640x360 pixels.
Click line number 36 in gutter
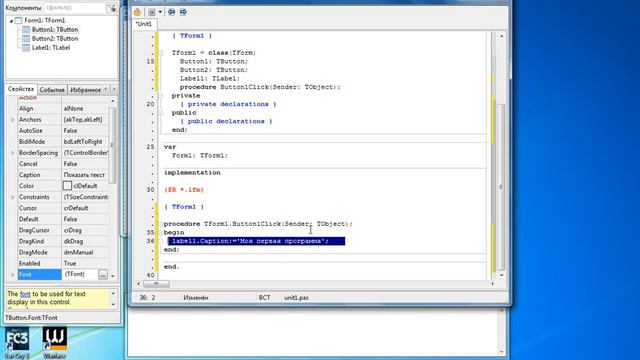click(150, 241)
